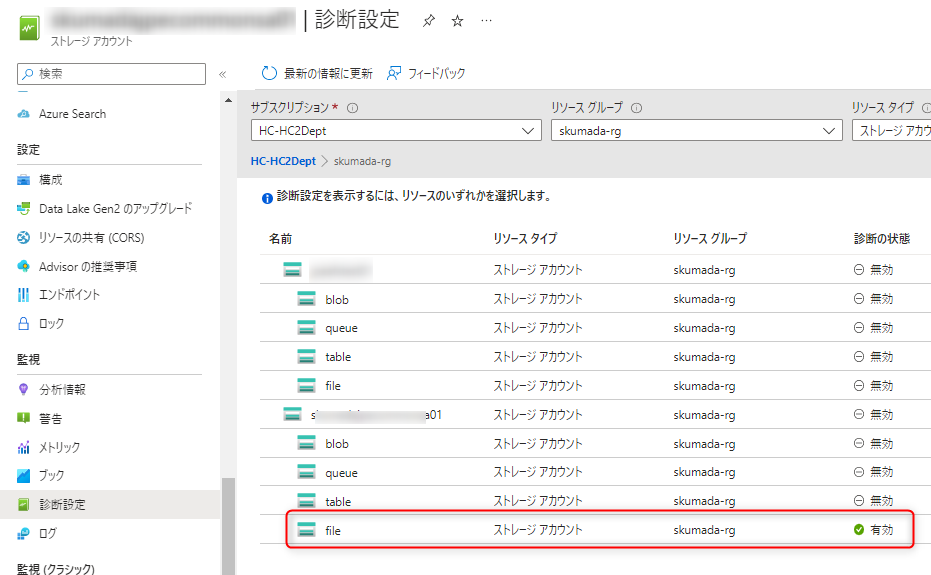Screen dimensions: 931x575
Task: Select the first file row with 無効
Action: point(596,386)
